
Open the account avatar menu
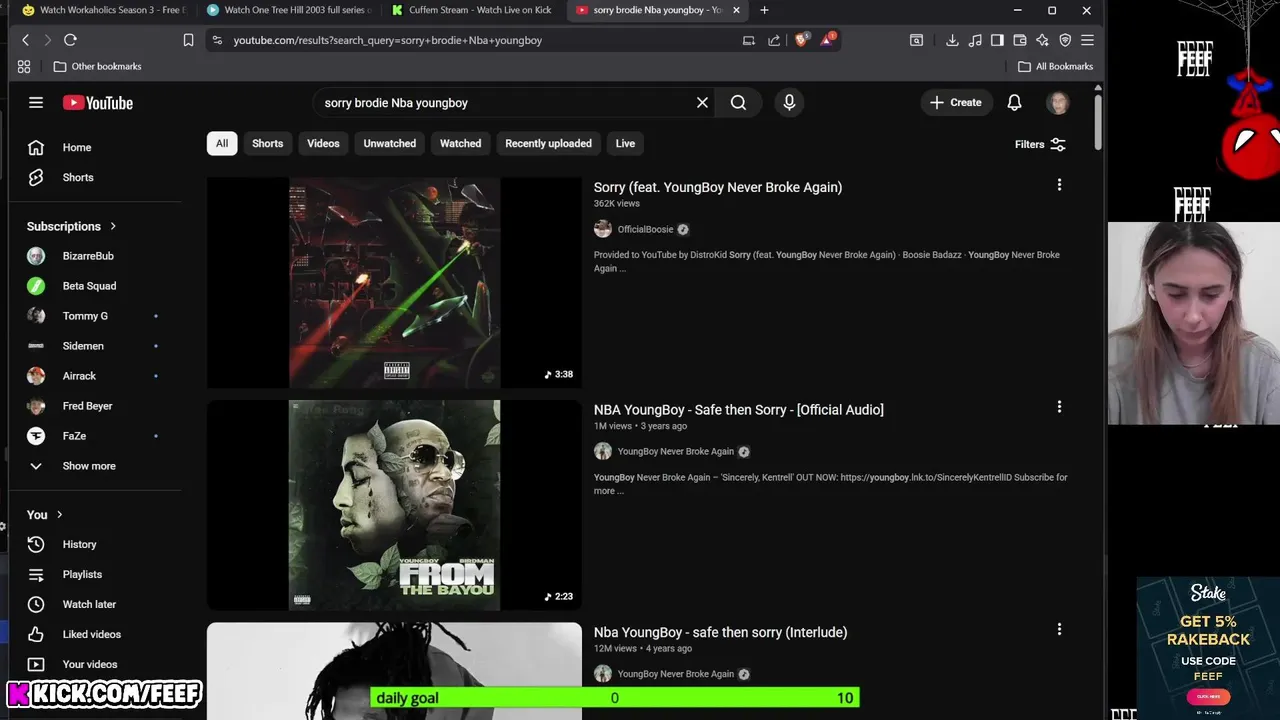(x=1058, y=102)
